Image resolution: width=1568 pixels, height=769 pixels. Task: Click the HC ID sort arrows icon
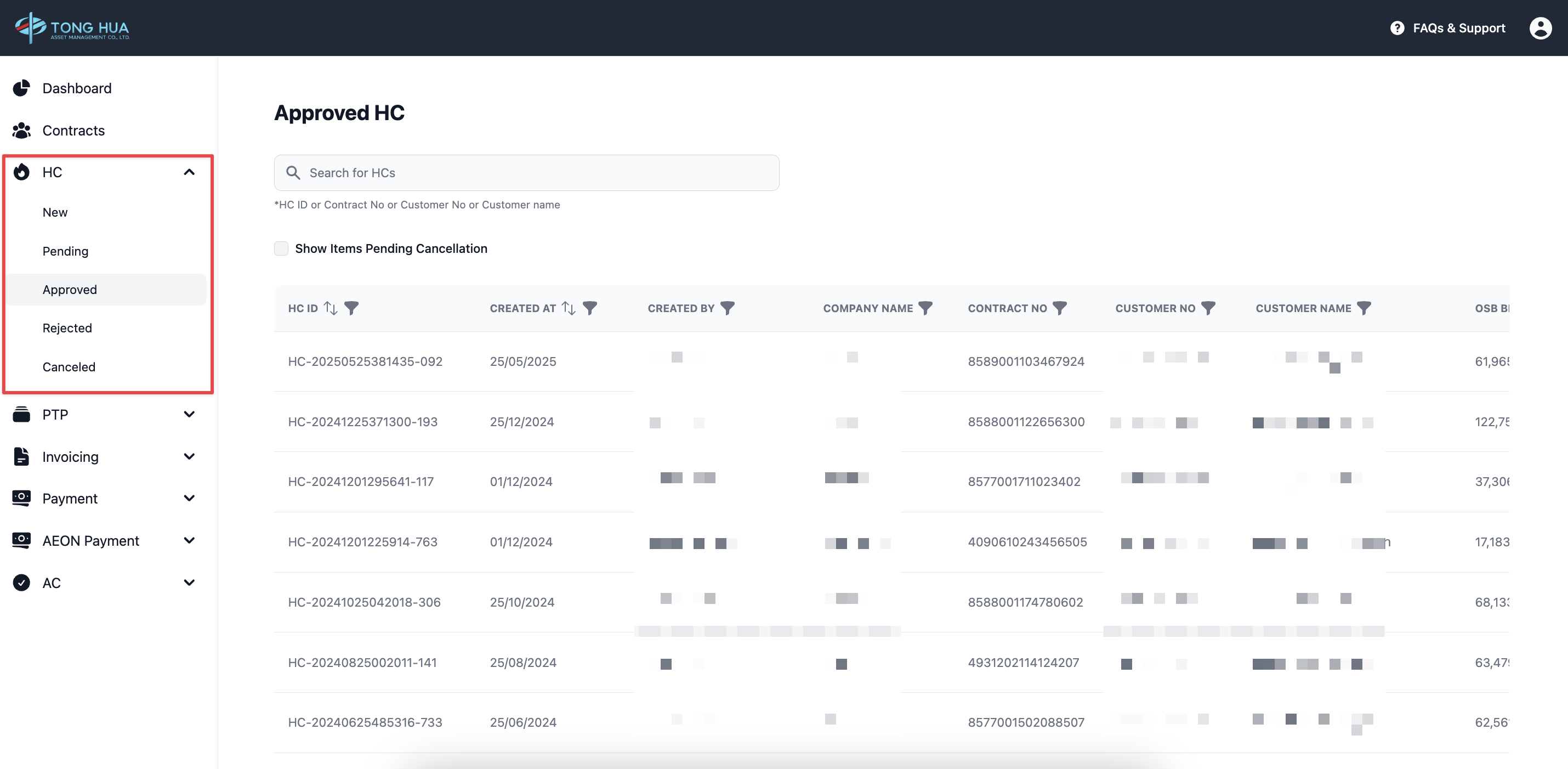point(331,308)
